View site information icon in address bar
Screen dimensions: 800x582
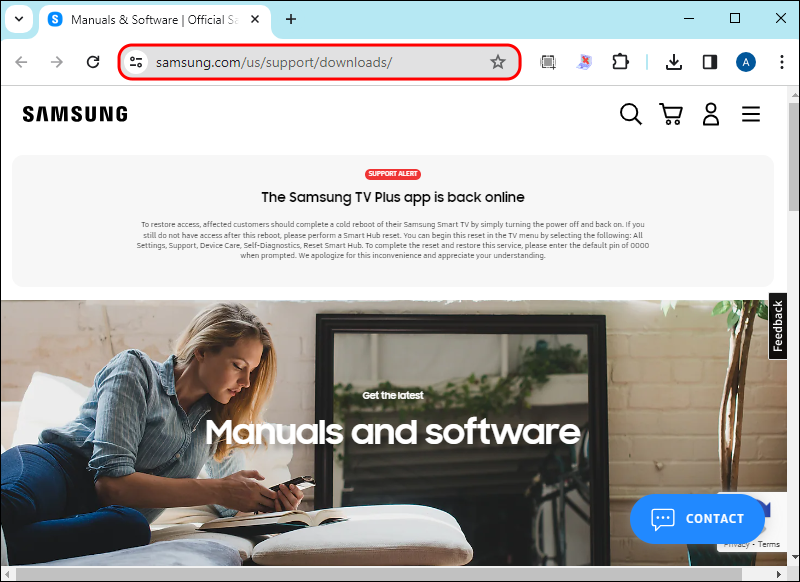(136, 62)
